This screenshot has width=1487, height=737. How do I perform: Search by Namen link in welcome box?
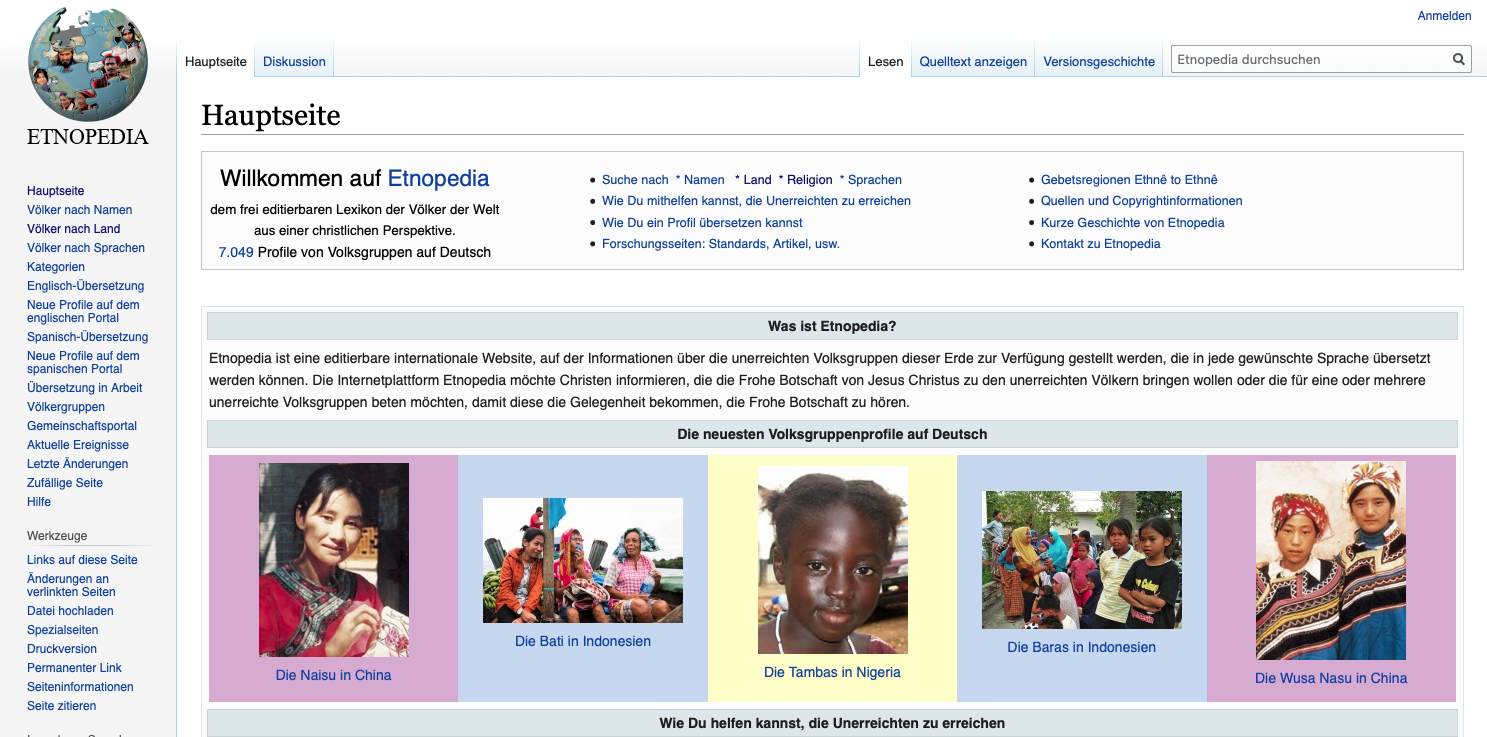704,180
